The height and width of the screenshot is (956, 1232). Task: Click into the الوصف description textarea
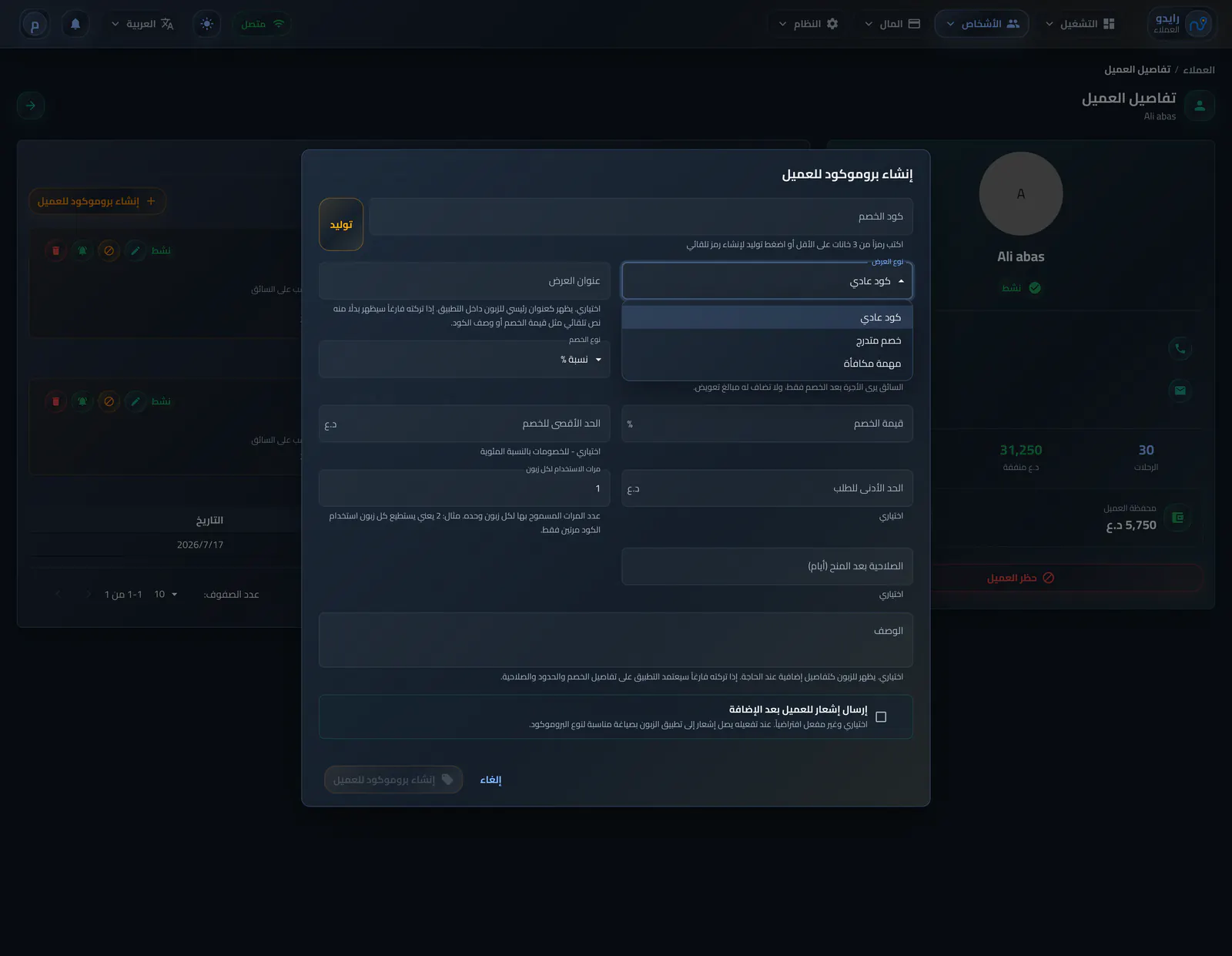pos(616,640)
